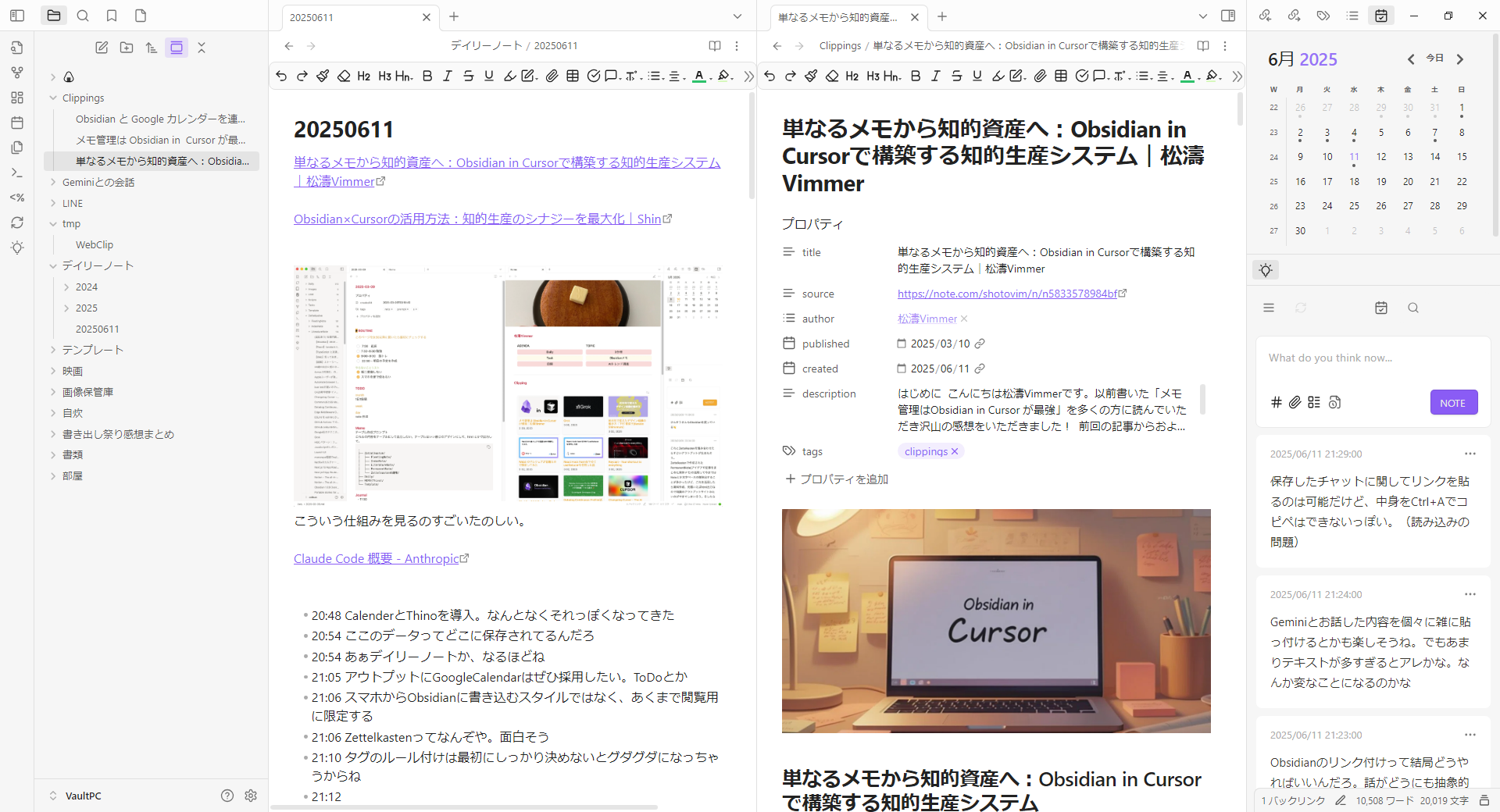Expand the 映画 folder
The width and height of the screenshot is (1500, 812).
click(x=53, y=371)
